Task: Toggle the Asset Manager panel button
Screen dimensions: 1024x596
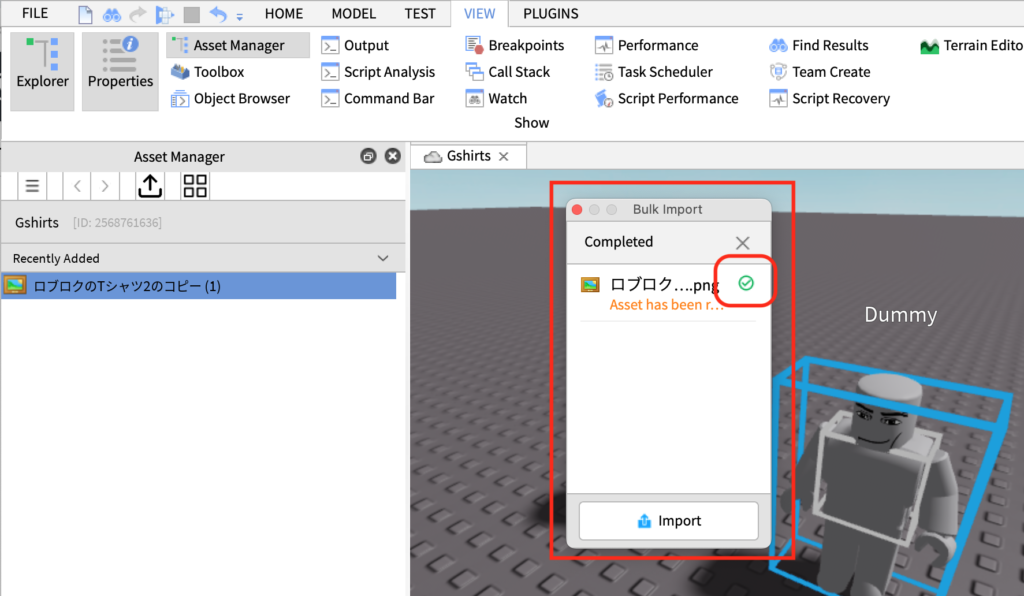Action: click(238, 45)
